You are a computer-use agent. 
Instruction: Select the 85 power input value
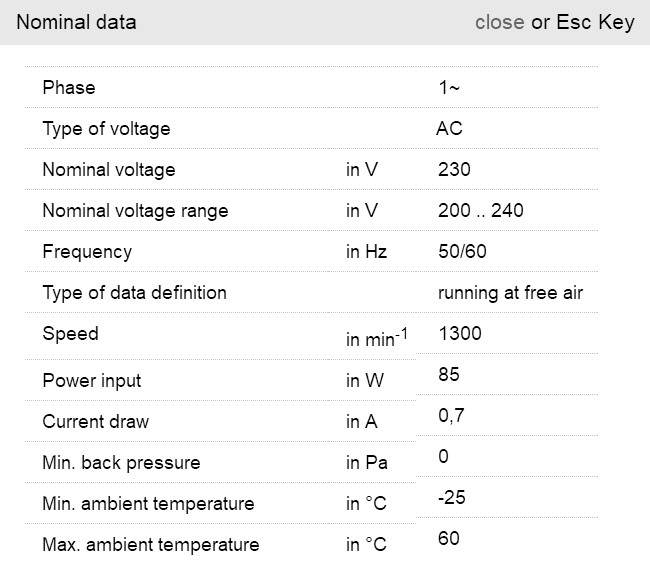(449, 375)
